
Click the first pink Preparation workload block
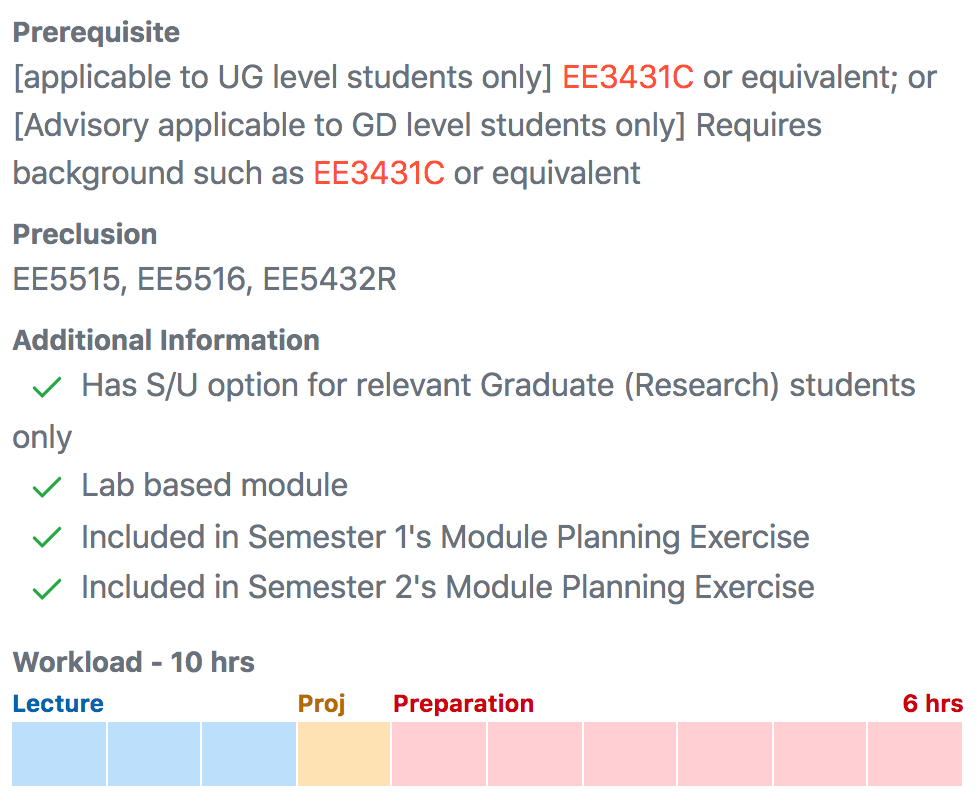[x=438, y=753]
